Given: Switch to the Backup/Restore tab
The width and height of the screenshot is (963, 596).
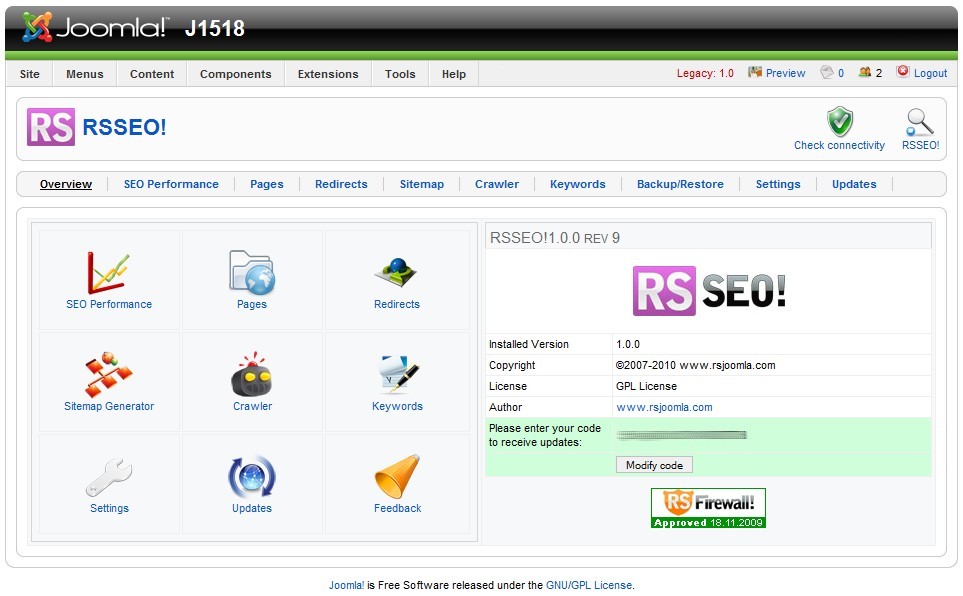Looking at the screenshot, I should [x=680, y=184].
